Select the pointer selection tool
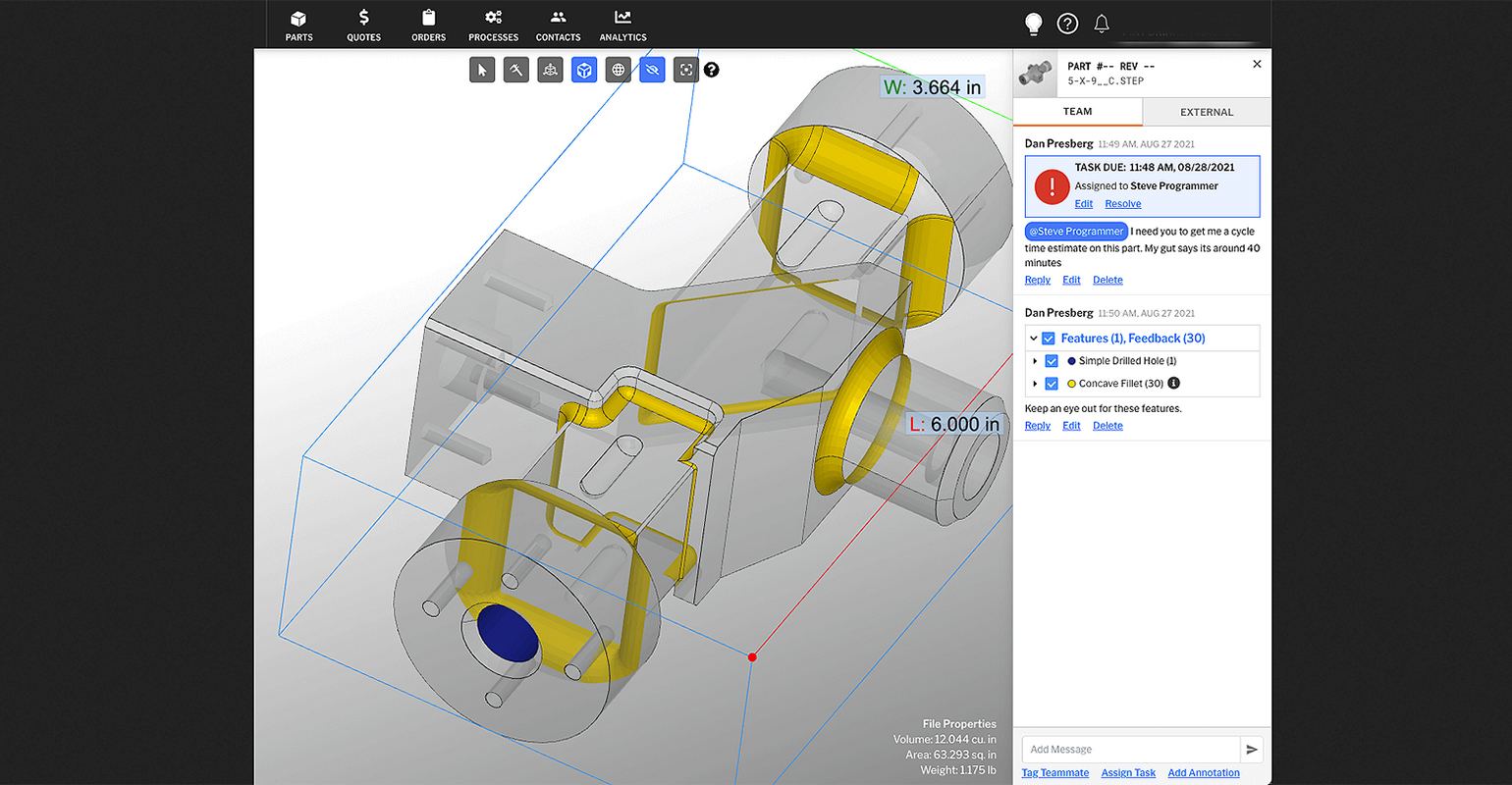The image size is (1512, 785). tap(482, 70)
